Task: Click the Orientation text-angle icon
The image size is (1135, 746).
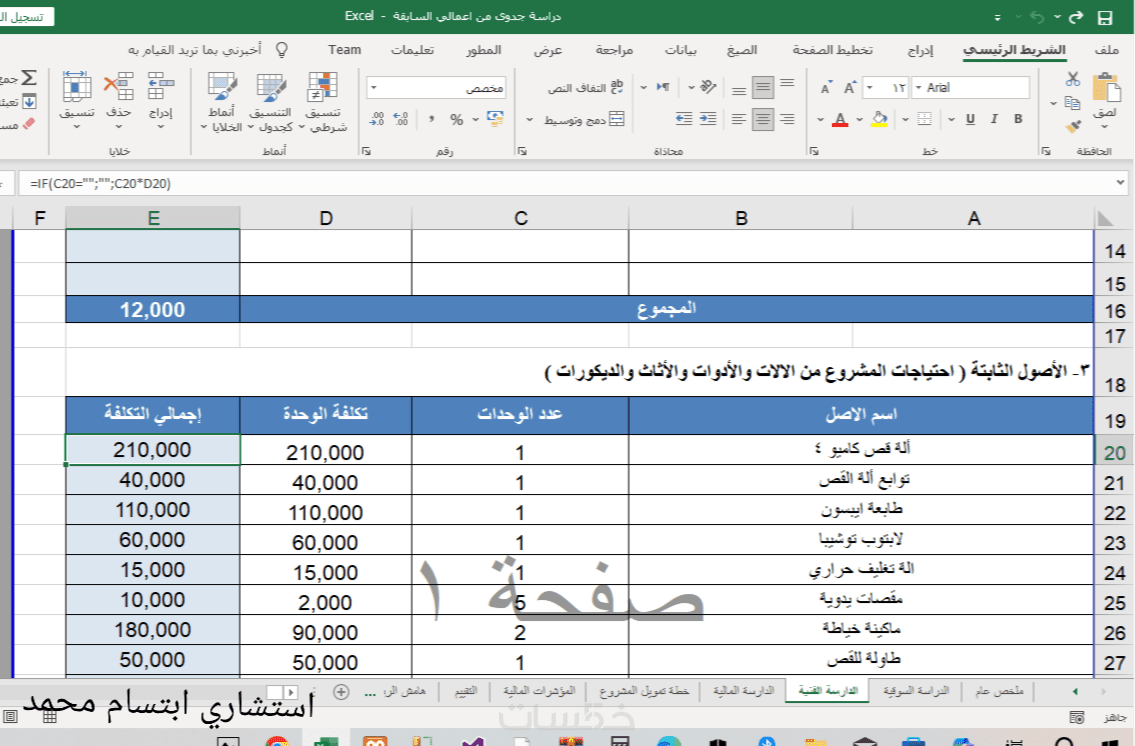Action: pos(708,87)
